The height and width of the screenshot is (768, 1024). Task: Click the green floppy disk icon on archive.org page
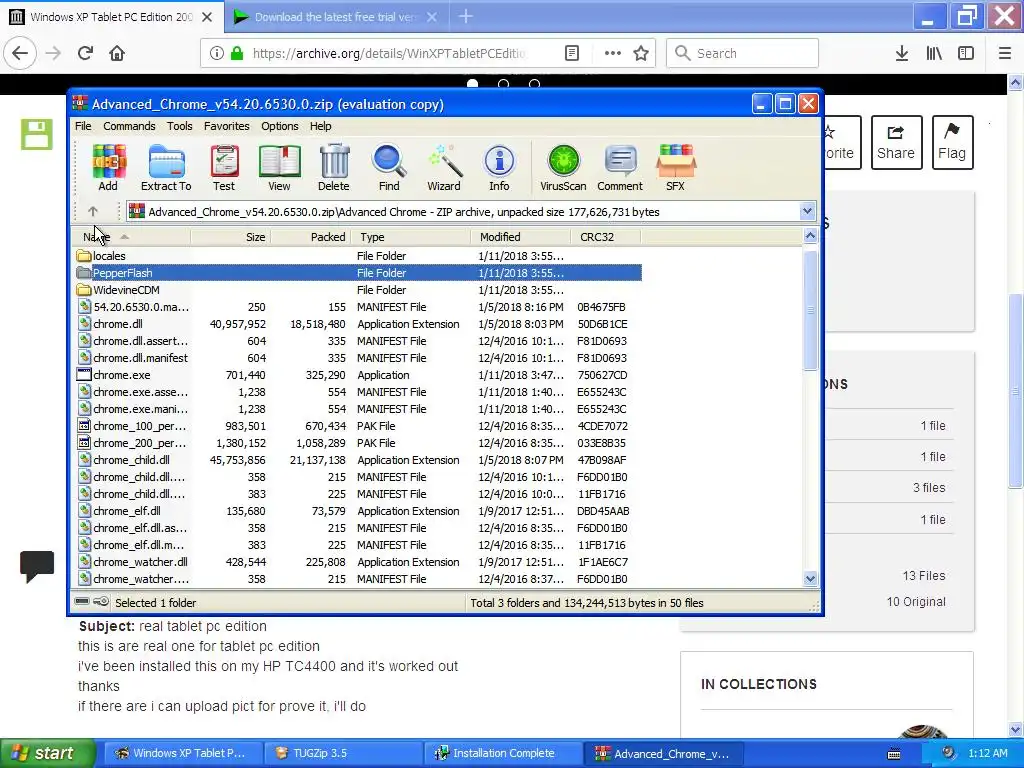(37, 135)
